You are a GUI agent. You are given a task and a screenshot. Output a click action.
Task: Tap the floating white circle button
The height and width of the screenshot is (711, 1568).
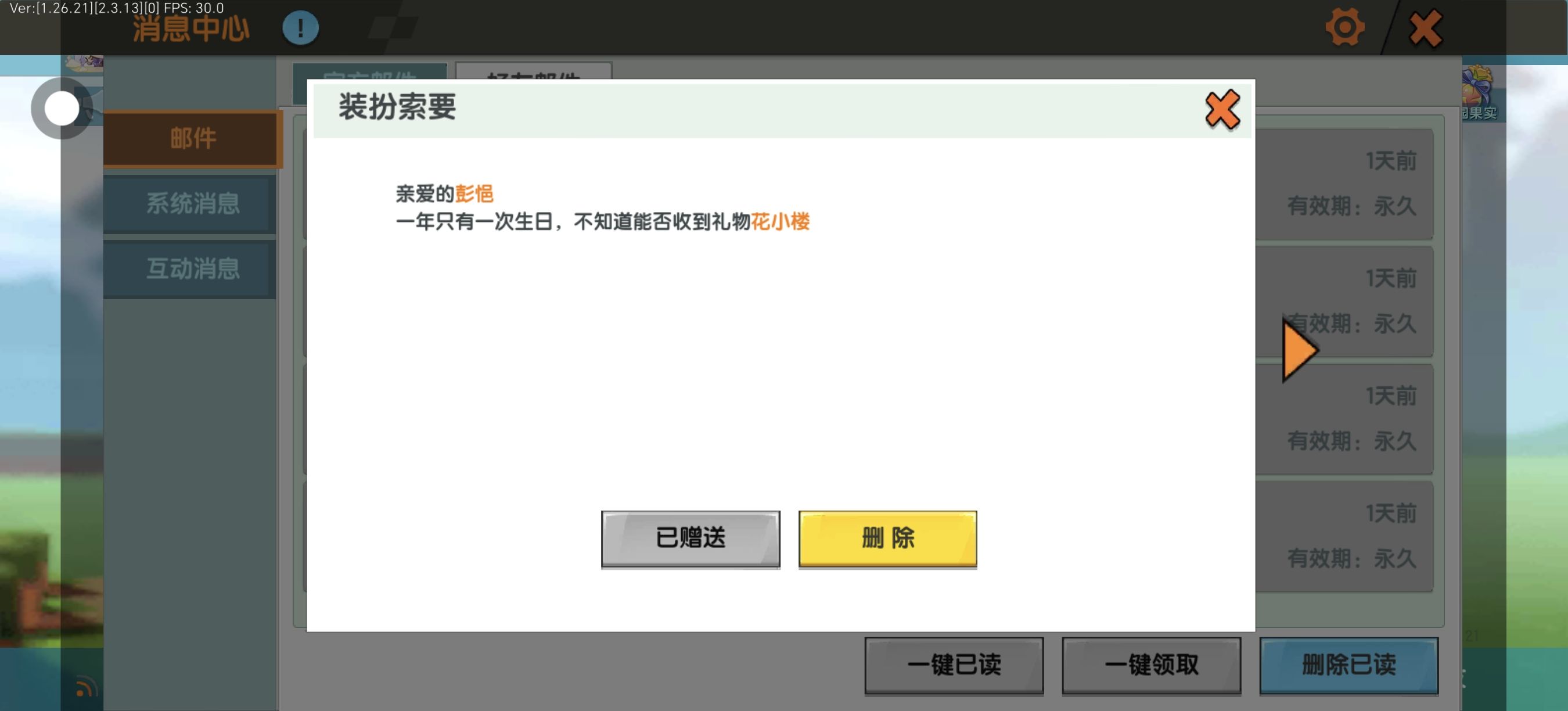62,109
